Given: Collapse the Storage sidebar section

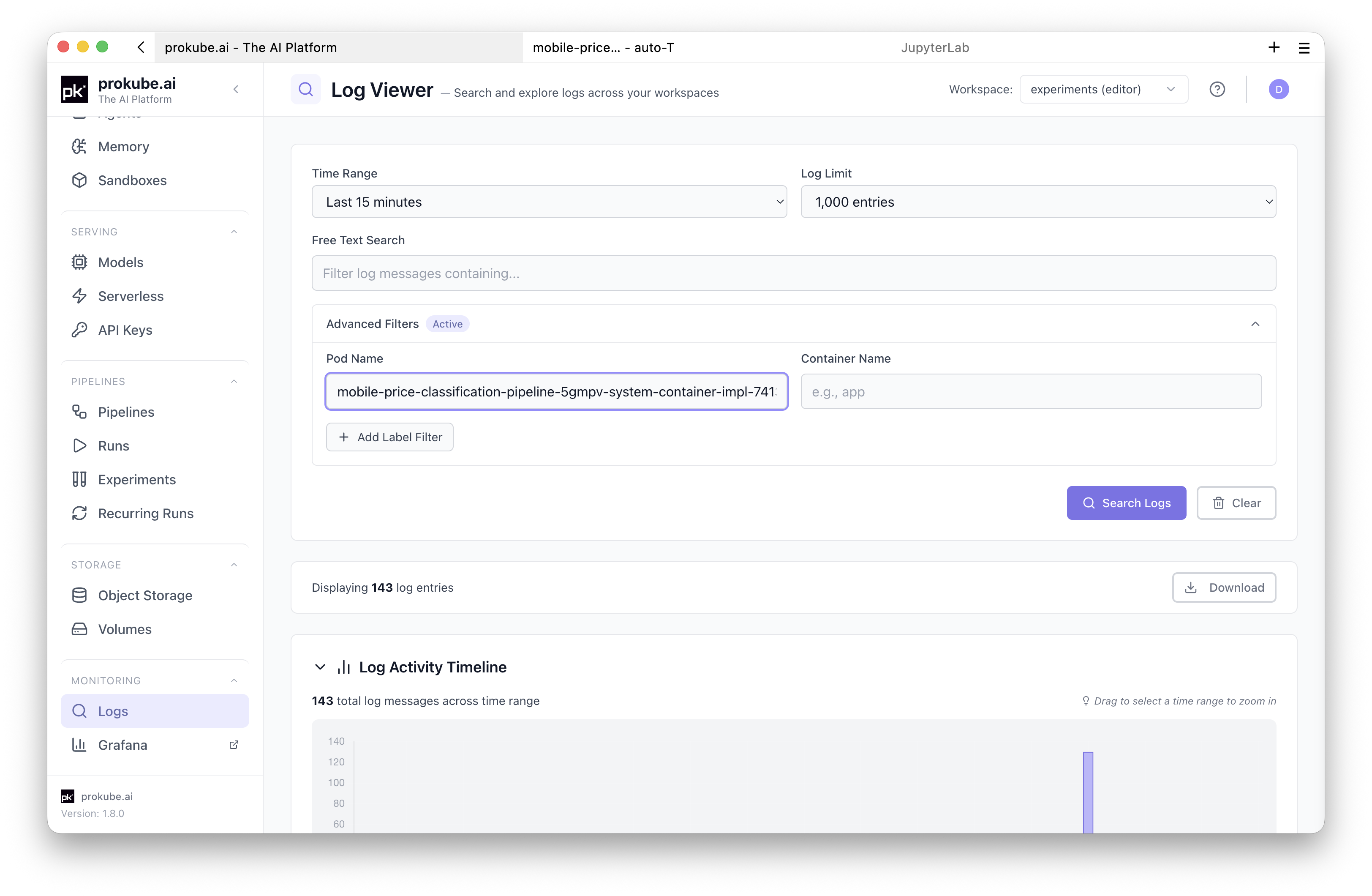Looking at the screenshot, I should (234, 565).
